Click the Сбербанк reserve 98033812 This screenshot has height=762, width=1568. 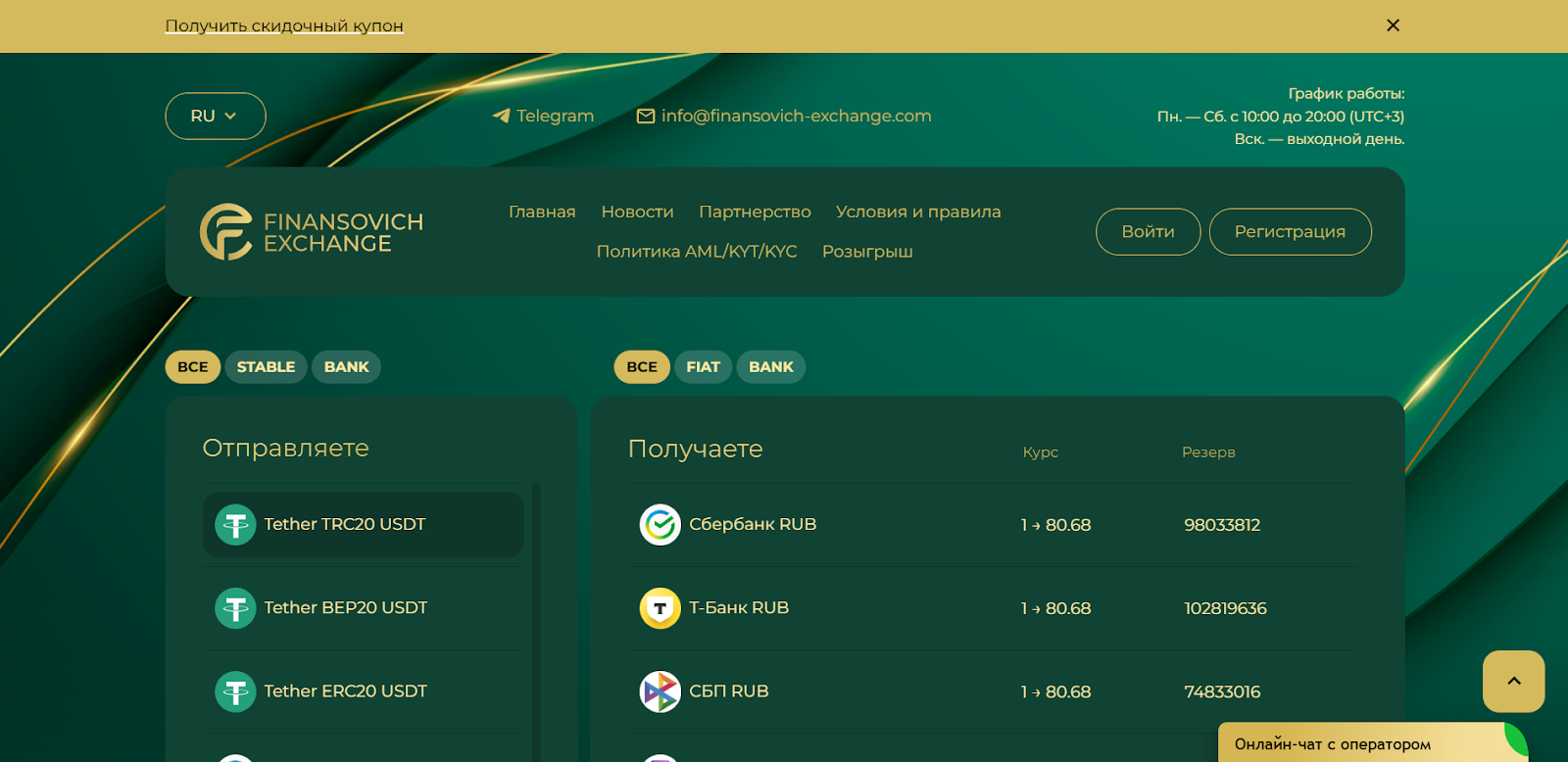1222,525
